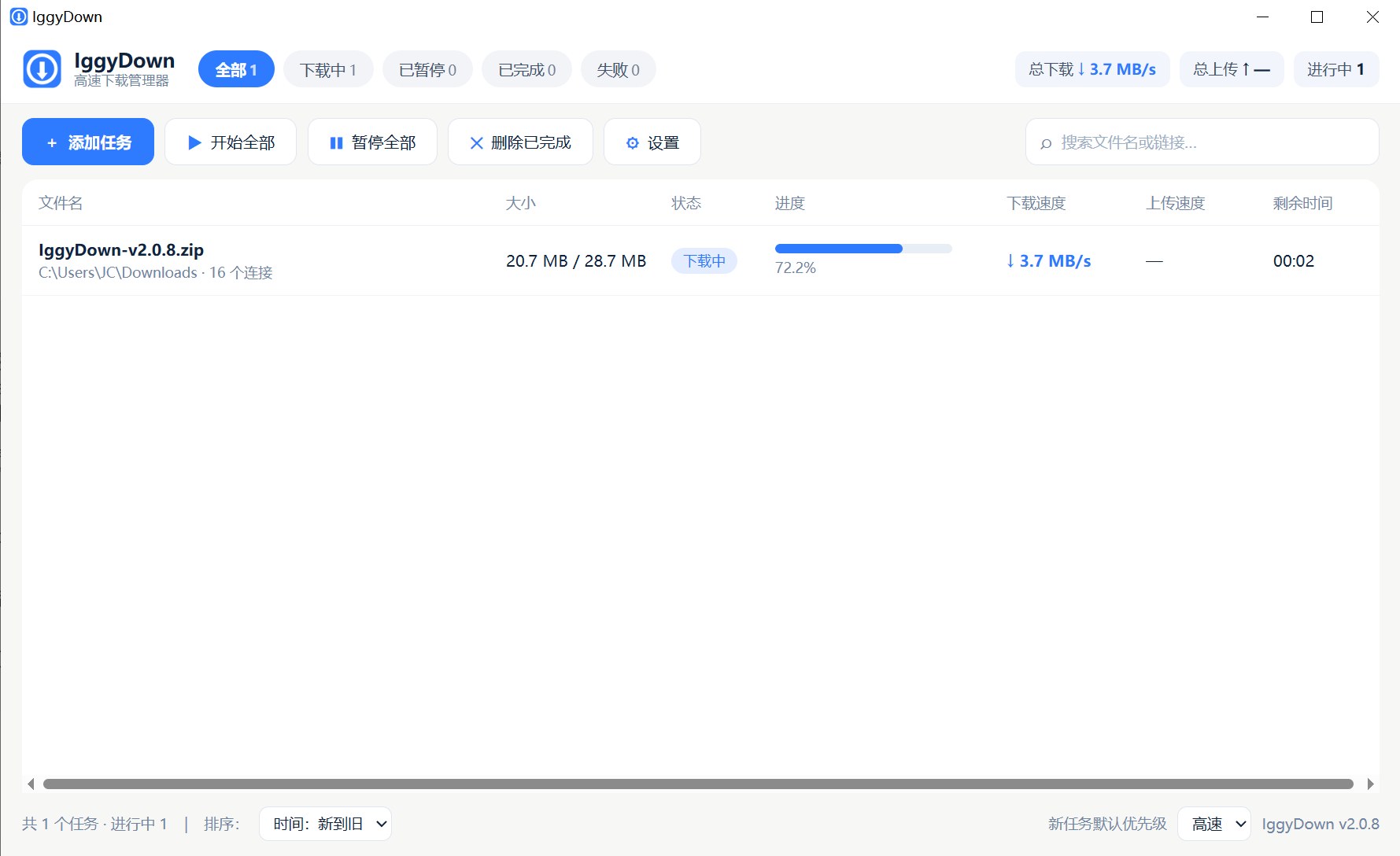Click the 下载中 status badge in row

[704, 260]
